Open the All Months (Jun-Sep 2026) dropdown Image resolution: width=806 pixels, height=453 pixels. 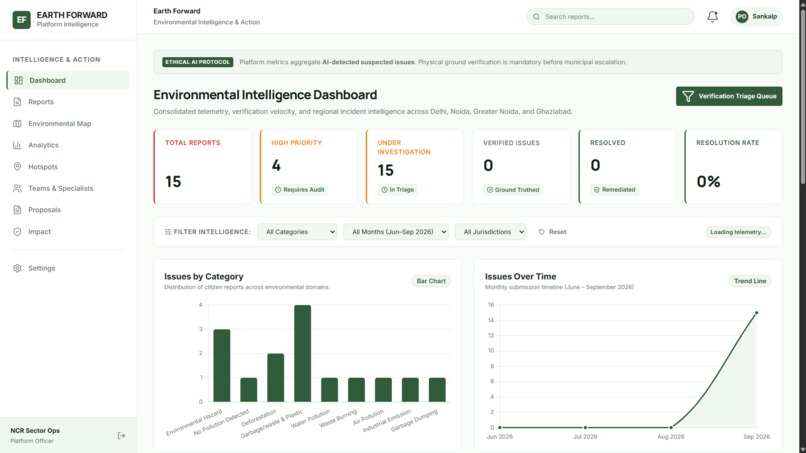click(x=396, y=232)
